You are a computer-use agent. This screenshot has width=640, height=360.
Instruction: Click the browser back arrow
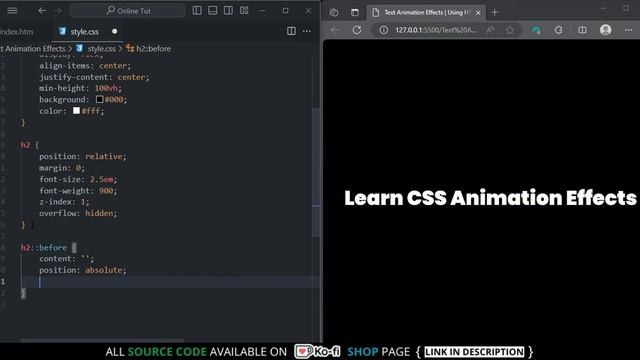pos(334,30)
